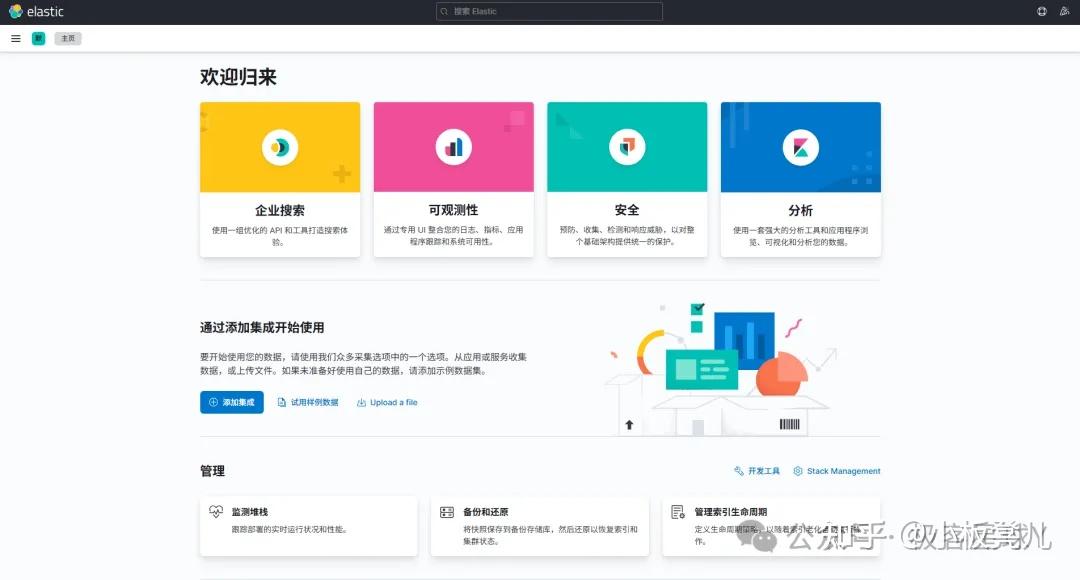This screenshot has height=580, width=1080.
Task: Click the wrench icon beside 开发工具
Action: click(737, 470)
